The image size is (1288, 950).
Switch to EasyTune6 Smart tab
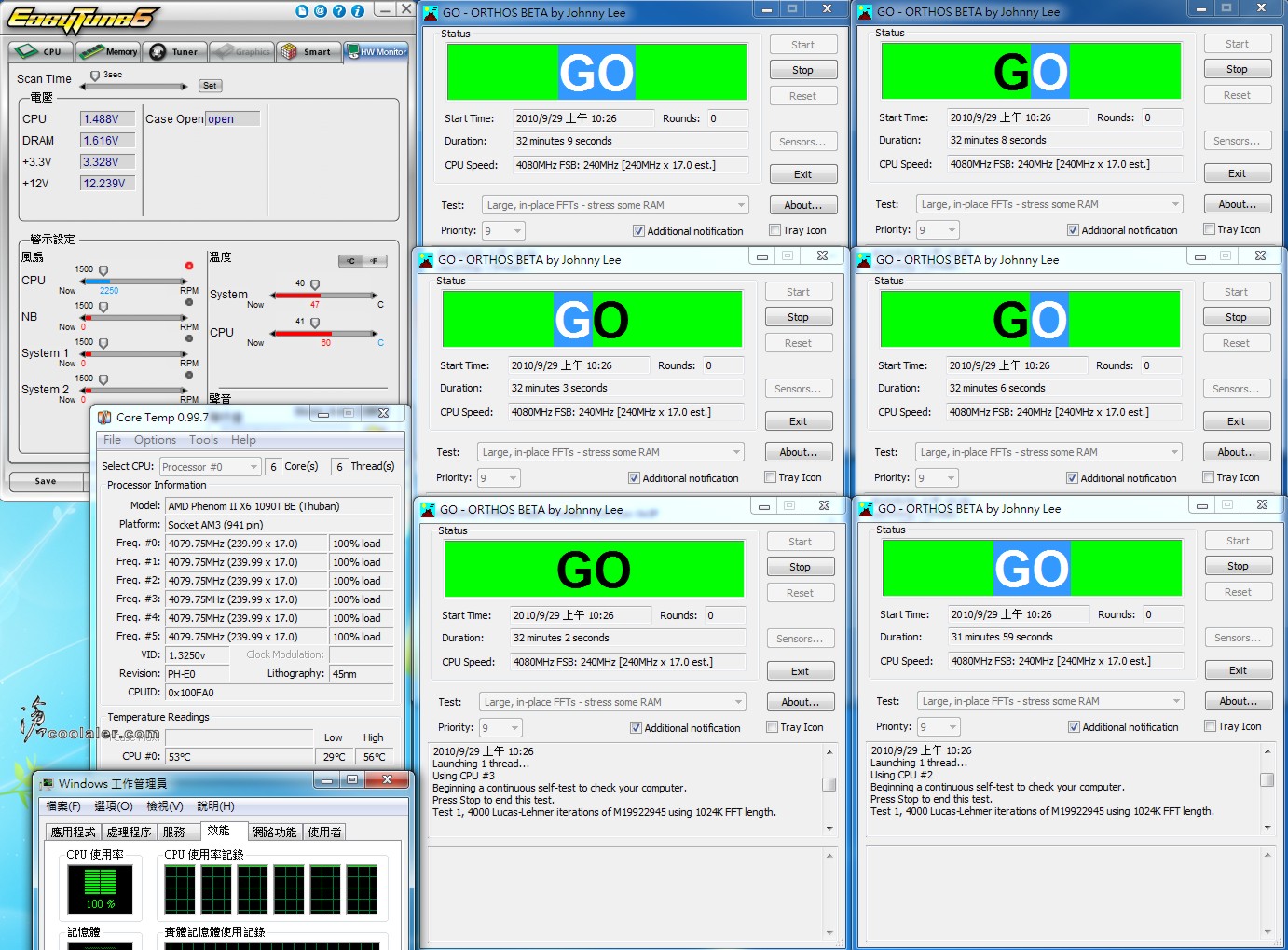(308, 51)
